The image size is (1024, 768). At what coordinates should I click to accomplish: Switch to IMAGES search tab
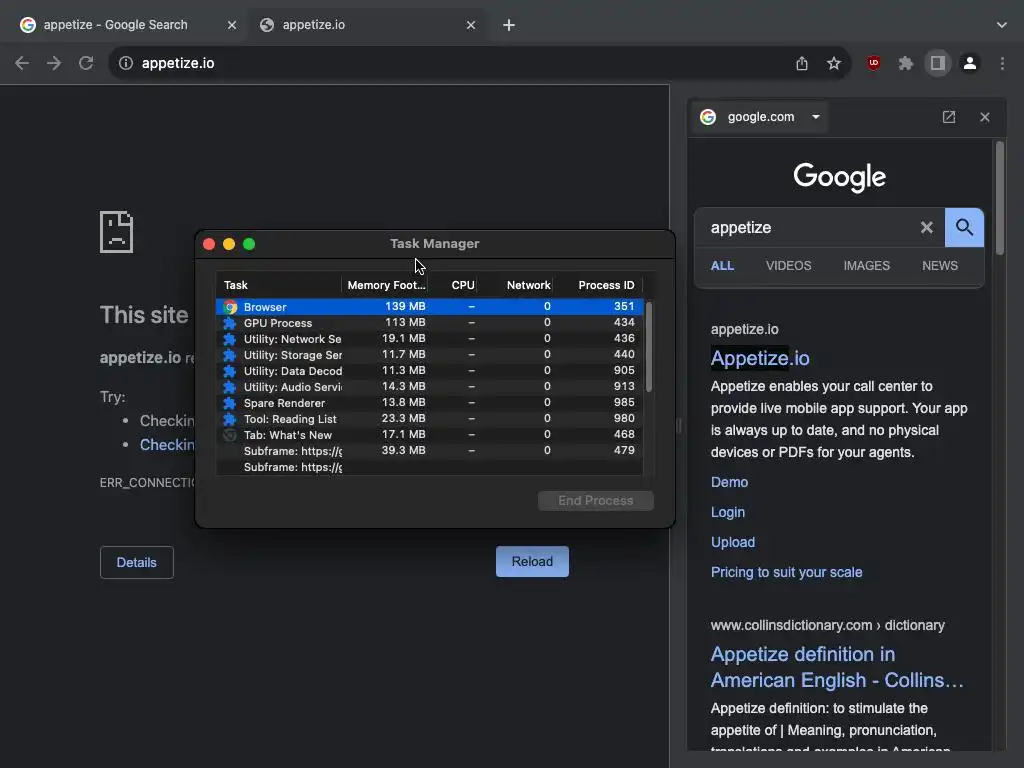click(867, 266)
